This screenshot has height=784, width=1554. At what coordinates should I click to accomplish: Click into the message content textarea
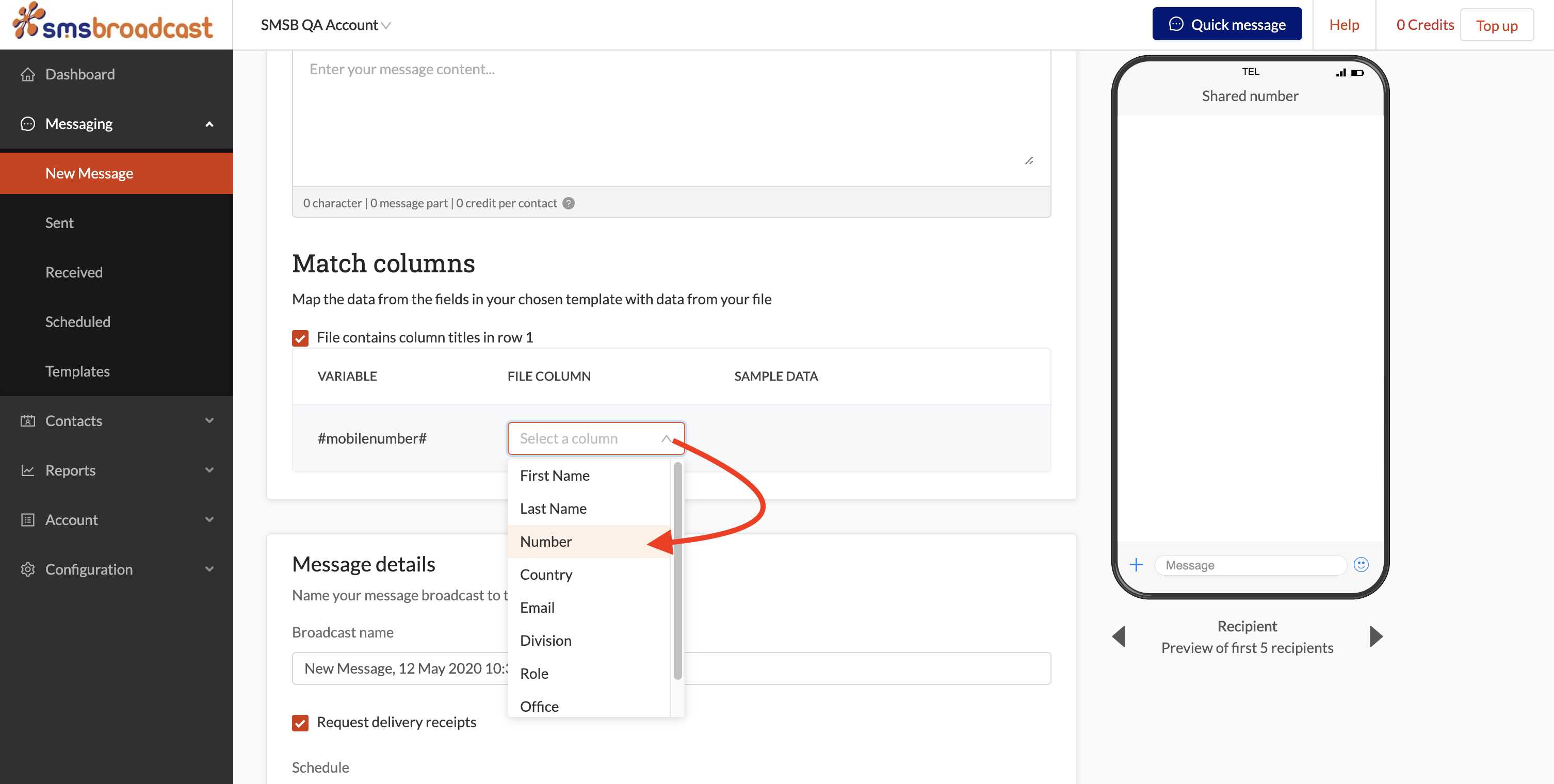(671, 115)
